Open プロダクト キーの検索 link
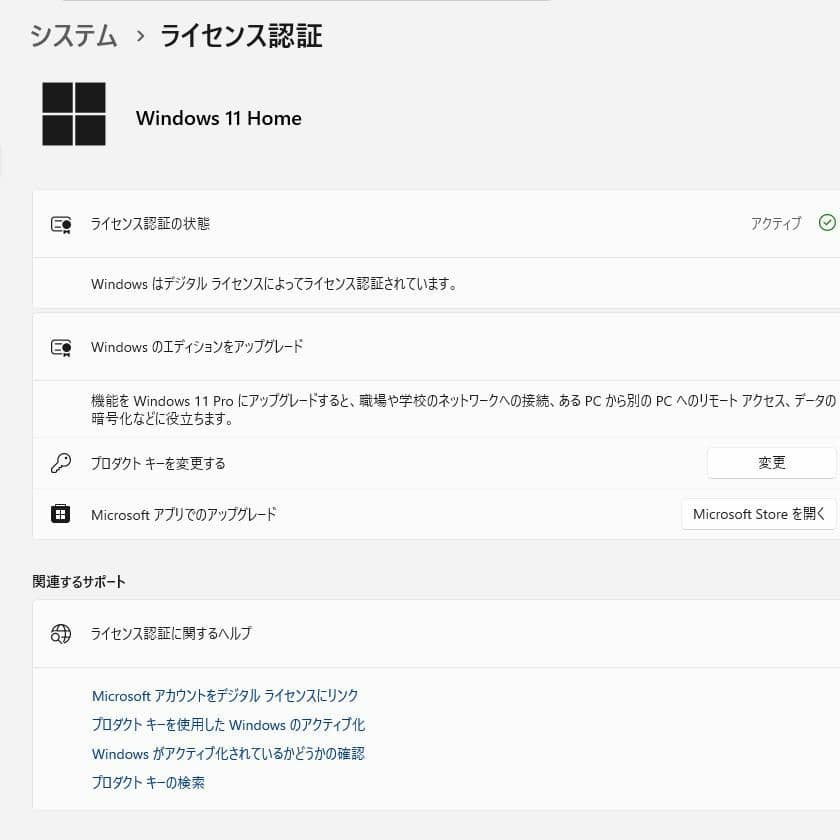Screen dimensions: 840x840 click(x=148, y=783)
